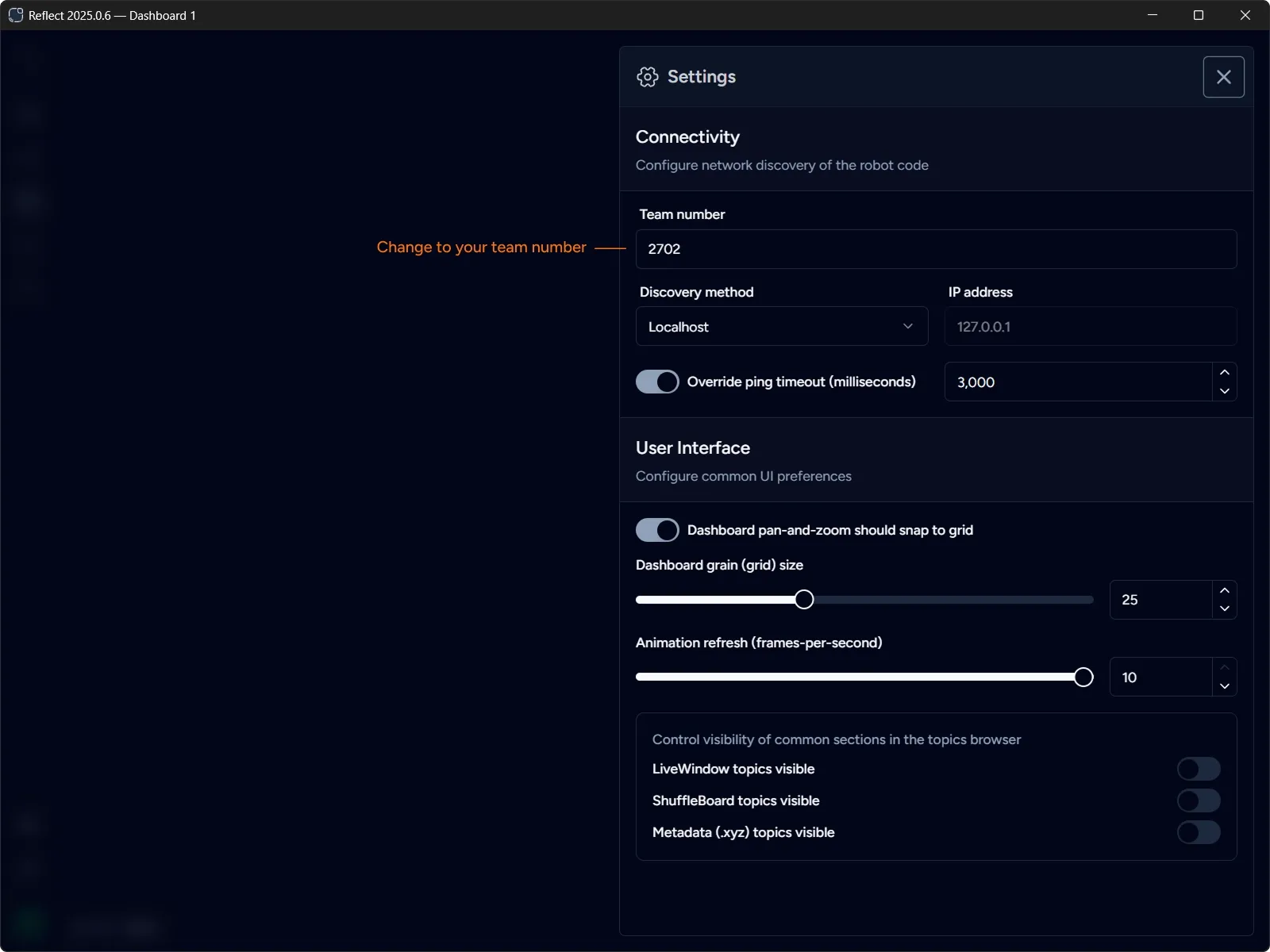Decrease ping timeout using the down arrow
The width and height of the screenshot is (1270, 952).
1224,392
